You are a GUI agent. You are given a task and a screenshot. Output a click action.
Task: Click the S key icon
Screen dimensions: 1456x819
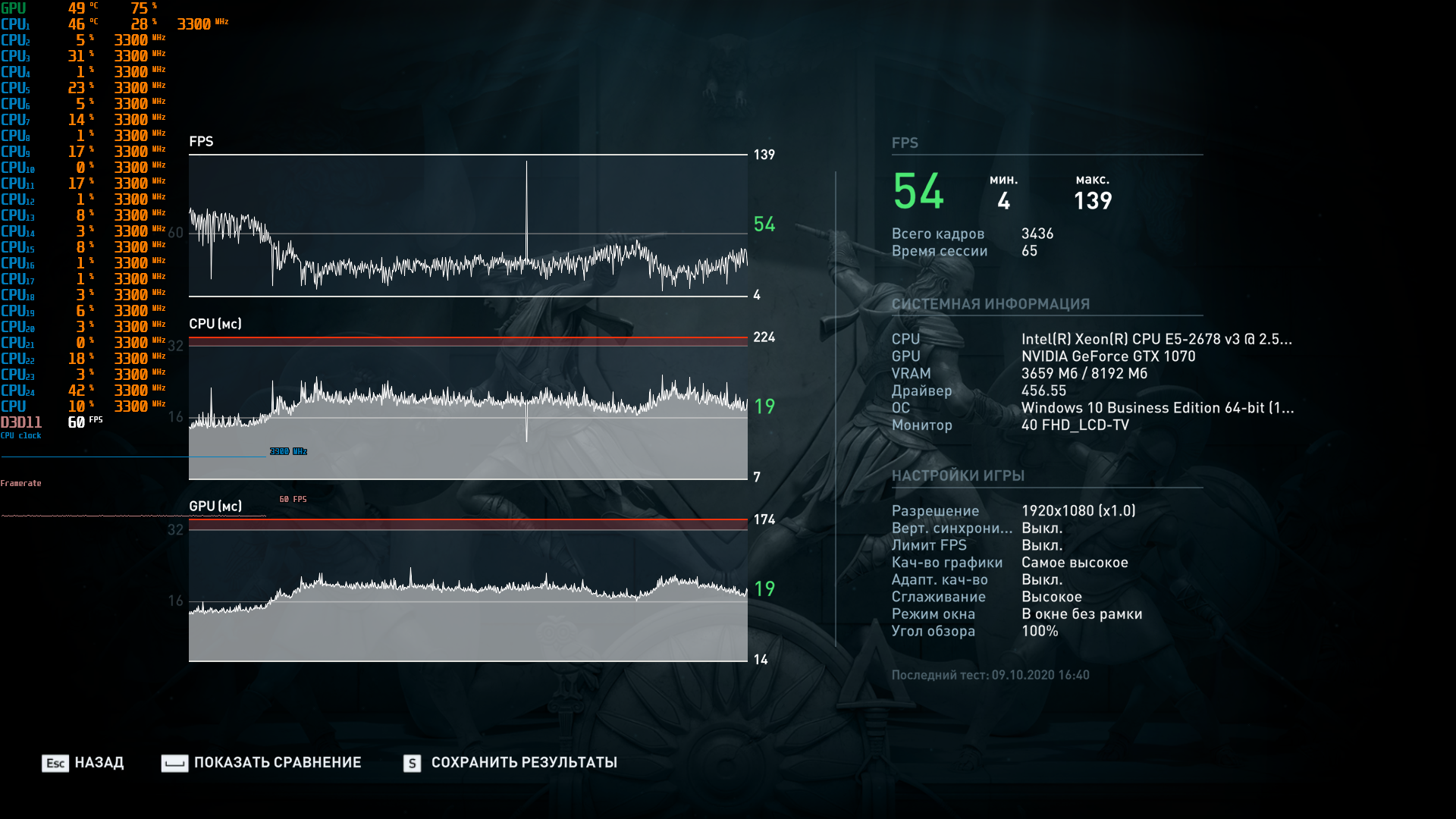(412, 763)
